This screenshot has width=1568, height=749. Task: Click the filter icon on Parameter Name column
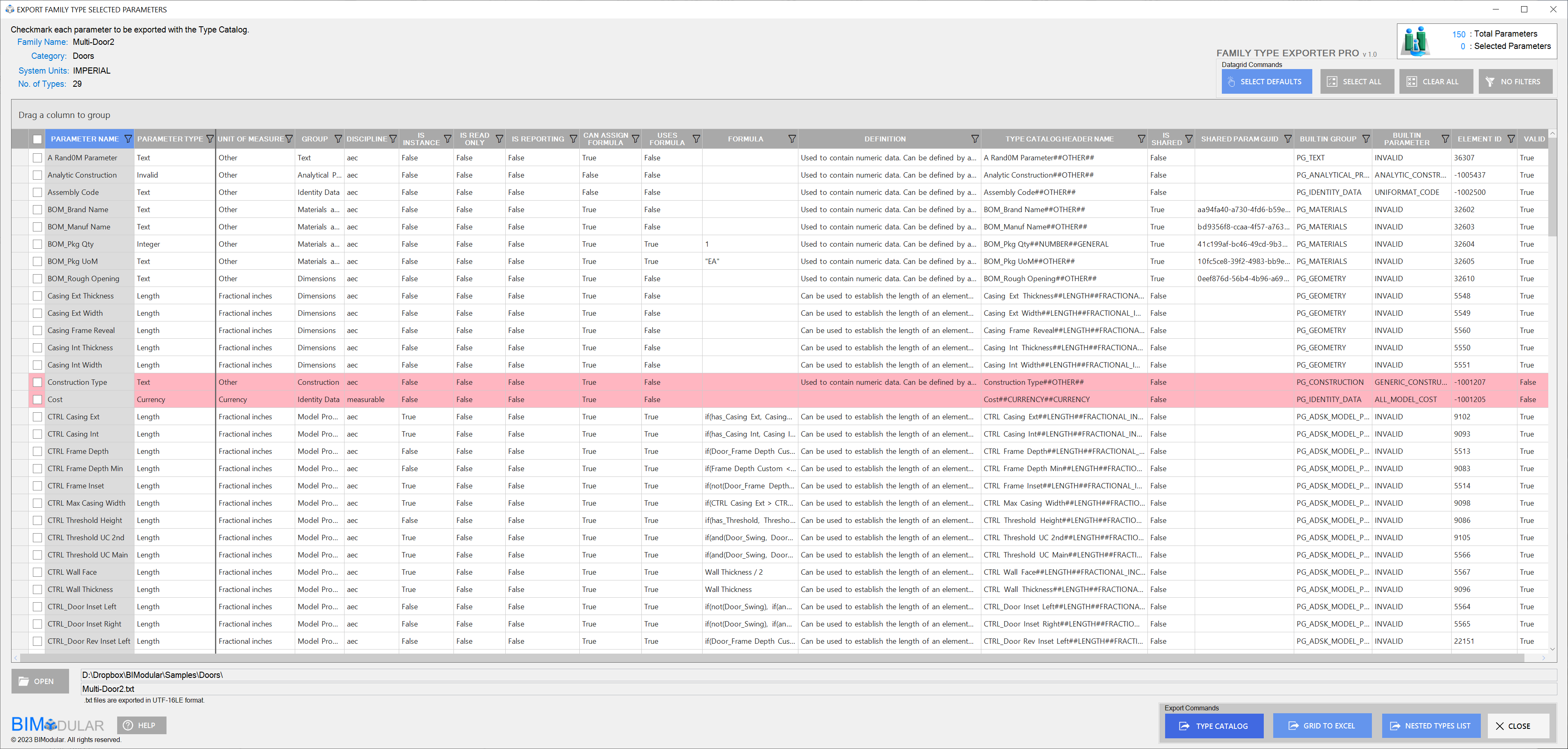click(x=128, y=139)
